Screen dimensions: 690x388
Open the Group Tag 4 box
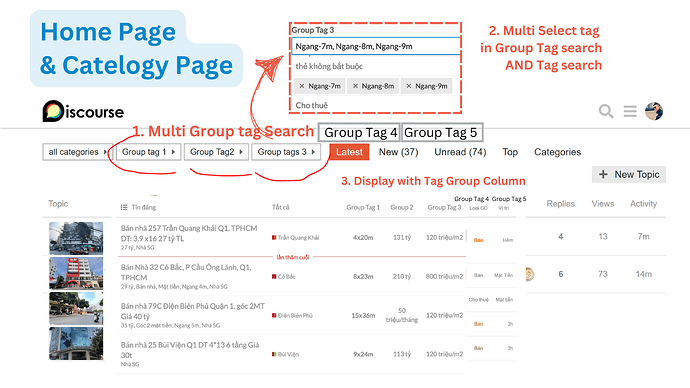(x=359, y=132)
